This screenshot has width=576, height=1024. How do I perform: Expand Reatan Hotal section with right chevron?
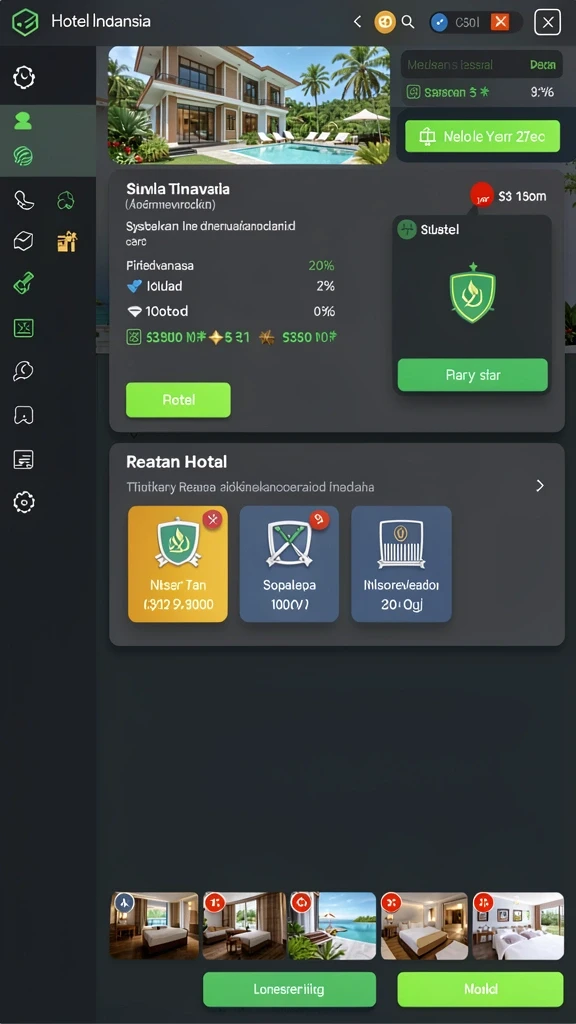click(x=539, y=485)
